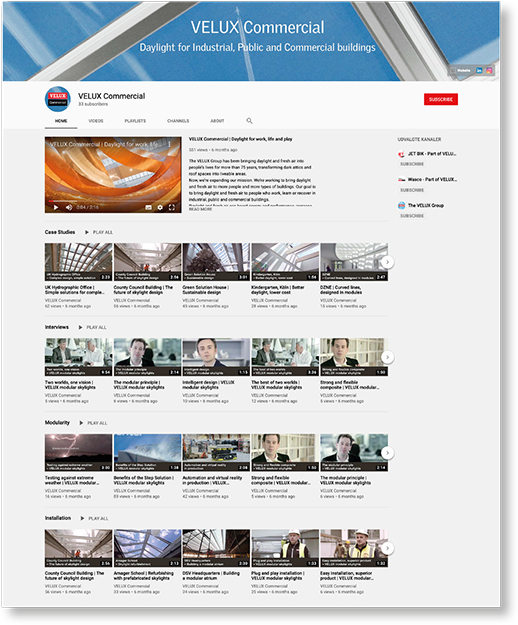Click the VELUX Commercial channel avatar

[x=58, y=99]
